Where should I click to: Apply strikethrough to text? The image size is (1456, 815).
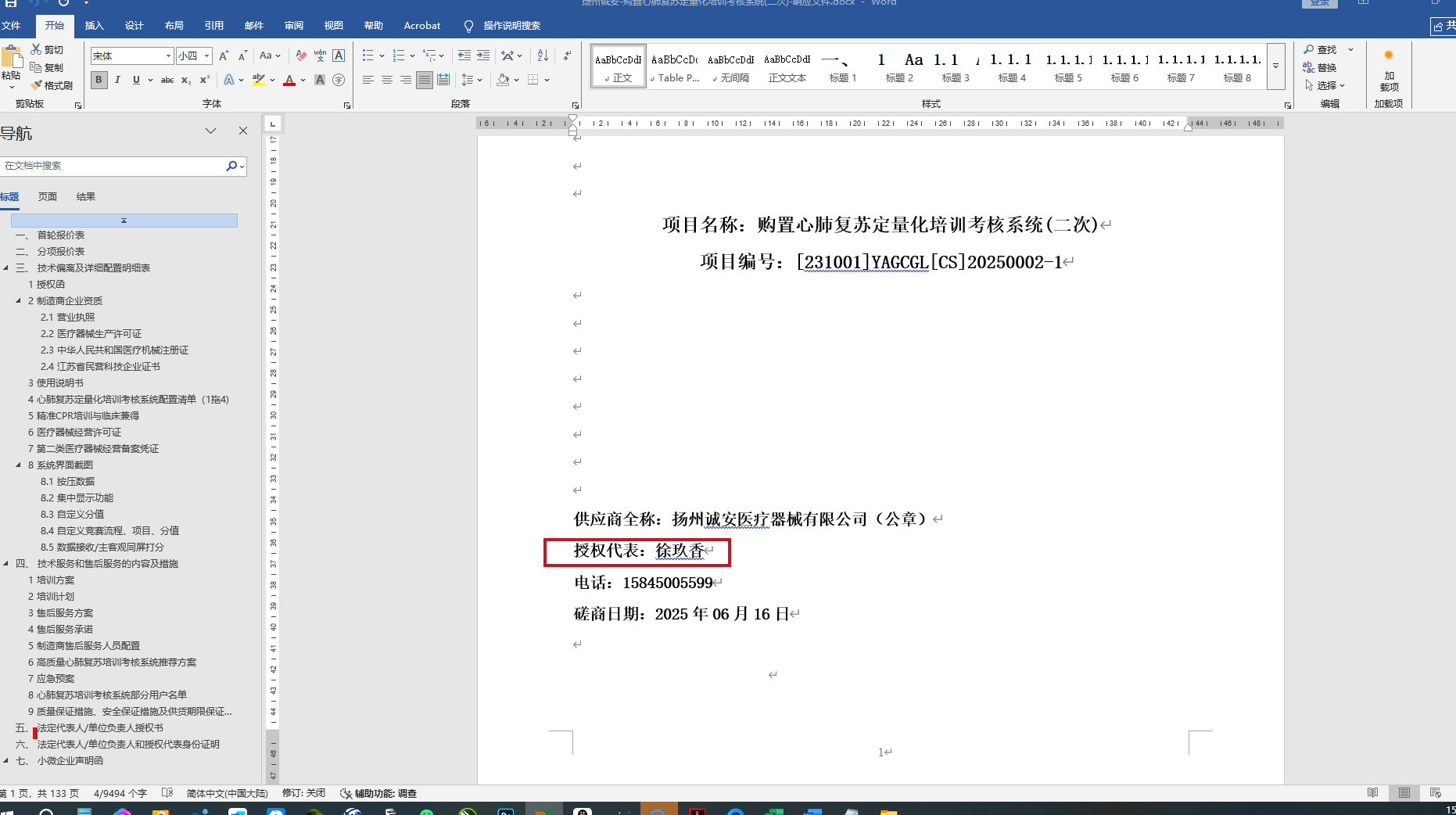coord(167,80)
